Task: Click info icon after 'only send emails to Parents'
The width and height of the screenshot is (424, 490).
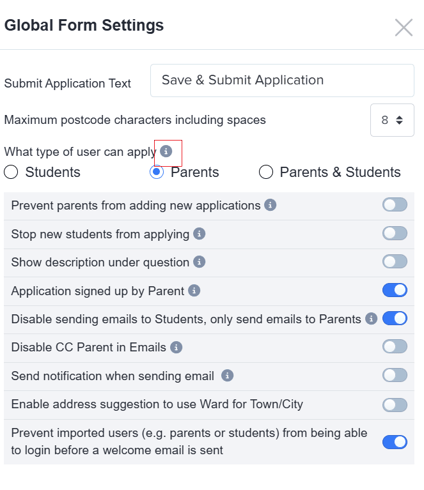Action: point(371,319)
